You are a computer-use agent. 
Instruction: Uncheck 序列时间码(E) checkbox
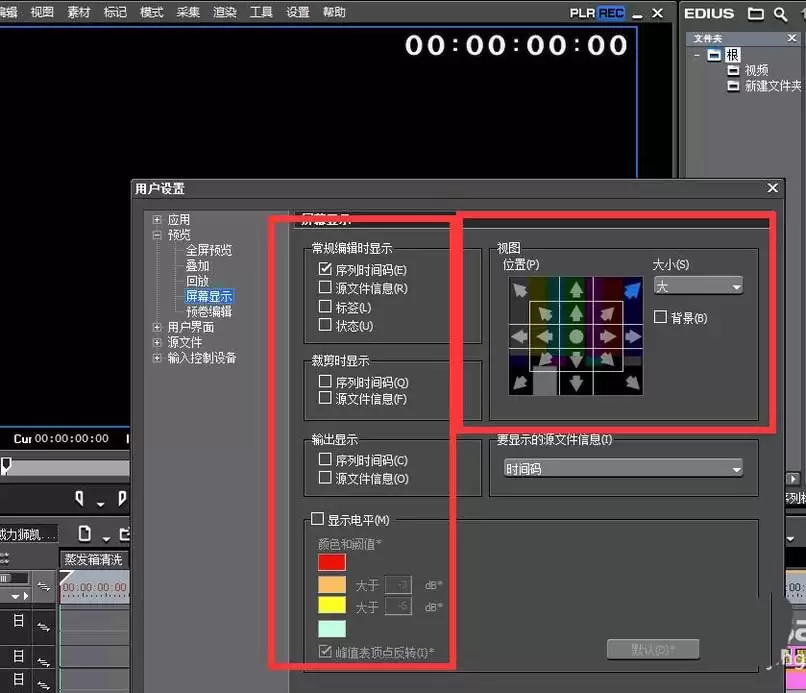coord(325,269)
